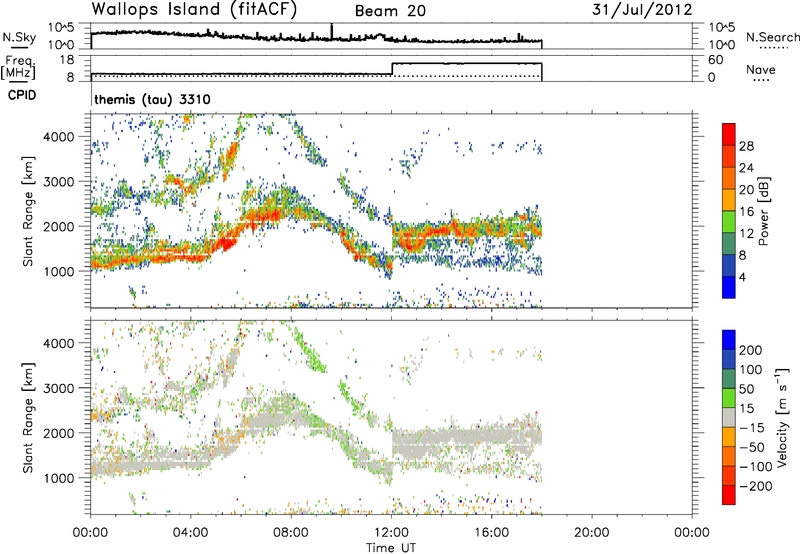Click the red bottom of velocity colorbar
This screenshot has width=800, height=554.
coord(729,495)
